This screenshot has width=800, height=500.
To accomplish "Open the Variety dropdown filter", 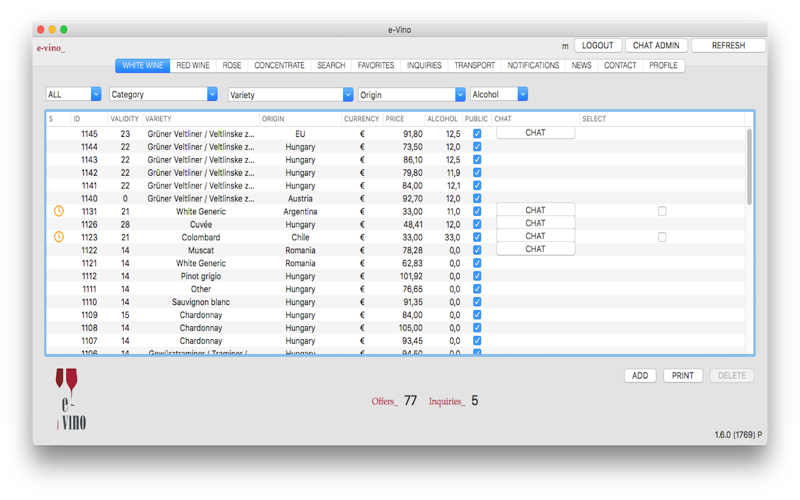I will pos(290,94).
